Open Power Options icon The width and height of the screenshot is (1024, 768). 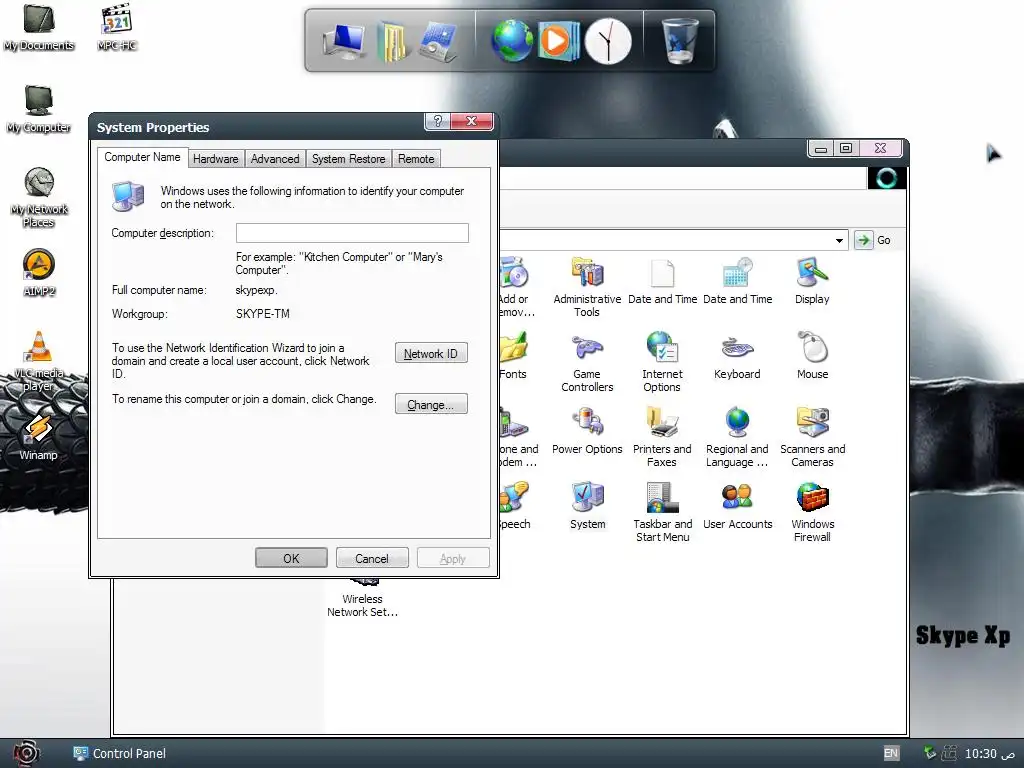click(587, 431)
